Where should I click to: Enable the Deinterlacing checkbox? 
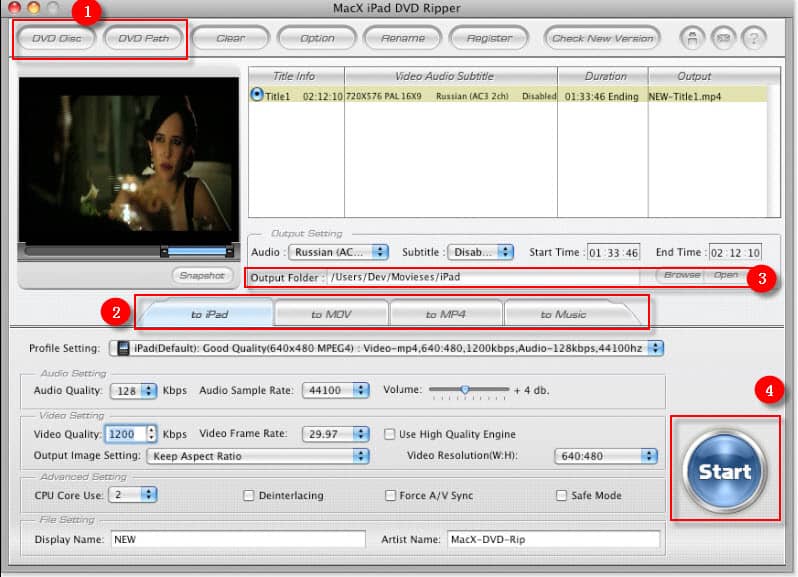click(248, 495)
